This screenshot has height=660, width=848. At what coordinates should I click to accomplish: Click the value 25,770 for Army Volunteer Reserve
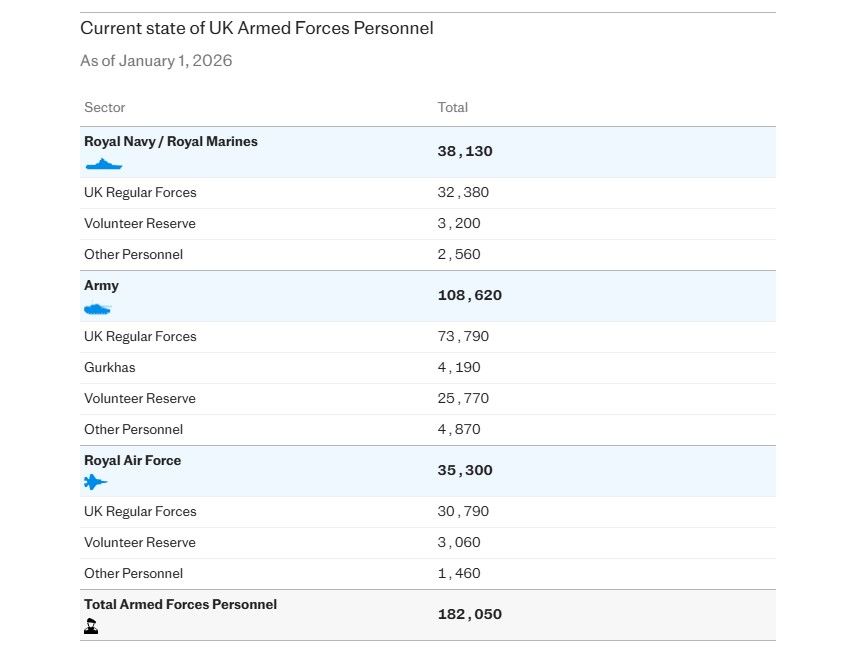point(463,398)
